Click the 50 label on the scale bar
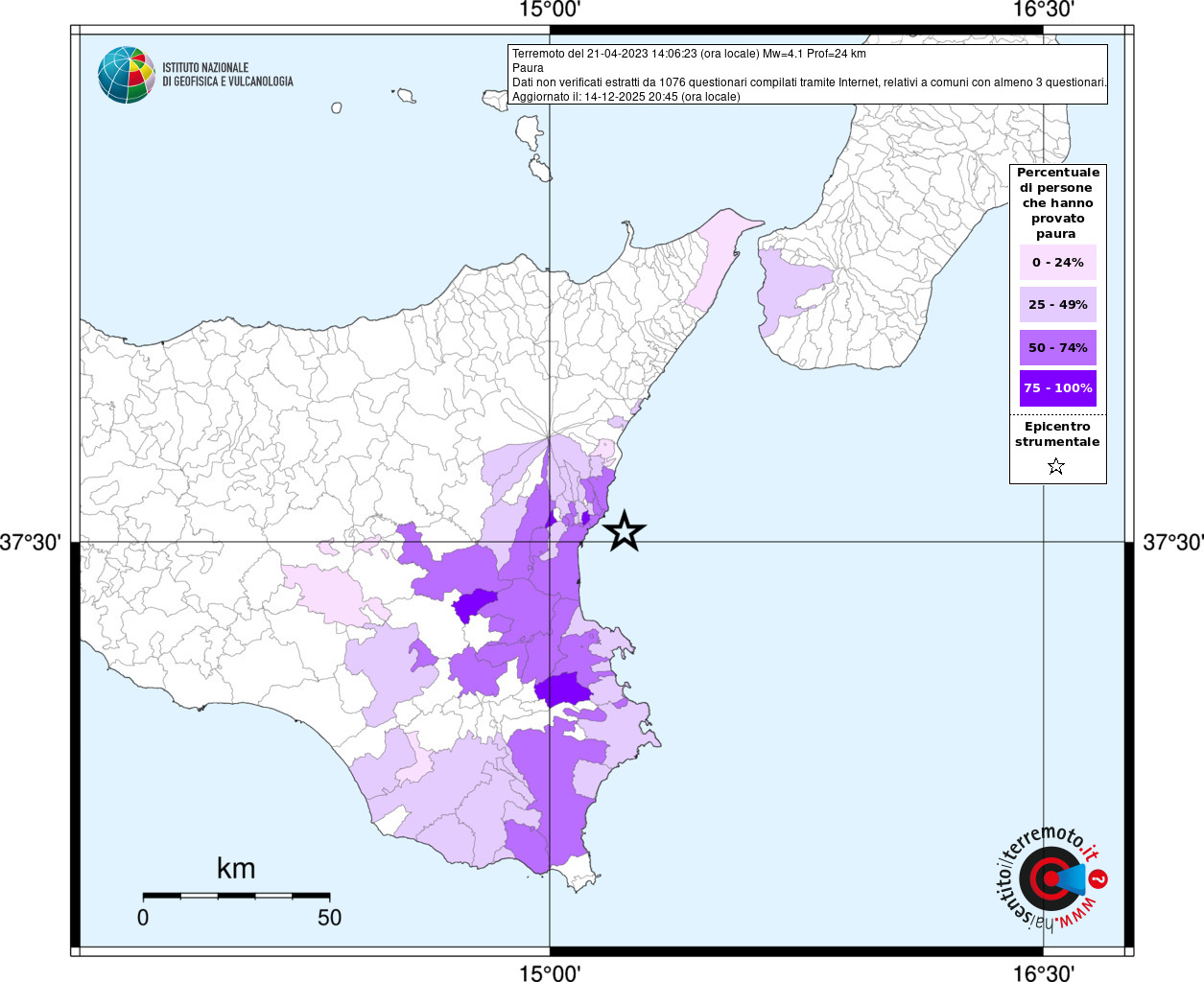Image resolution: width=1204 pixels, height=982 pixels. [x=329, y=918]
